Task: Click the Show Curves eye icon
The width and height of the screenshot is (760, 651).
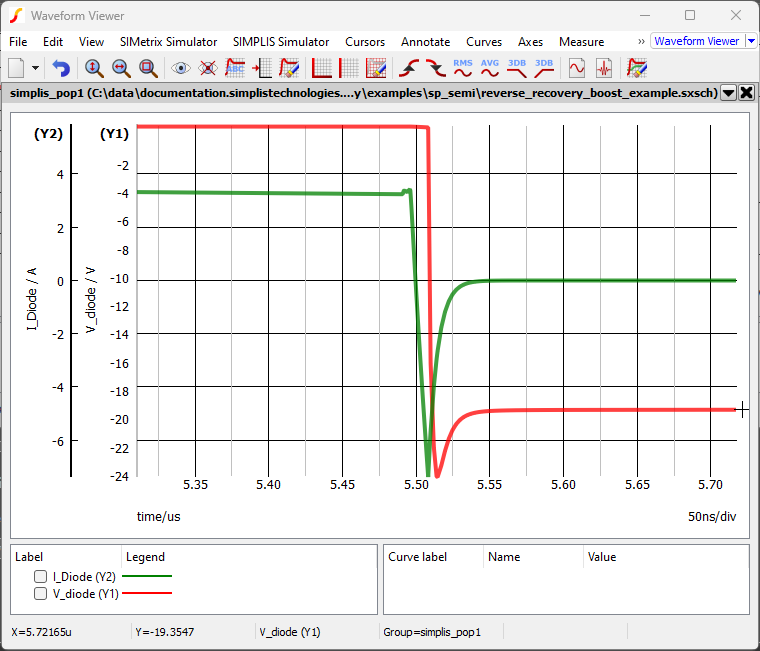Action: (181, 68)
